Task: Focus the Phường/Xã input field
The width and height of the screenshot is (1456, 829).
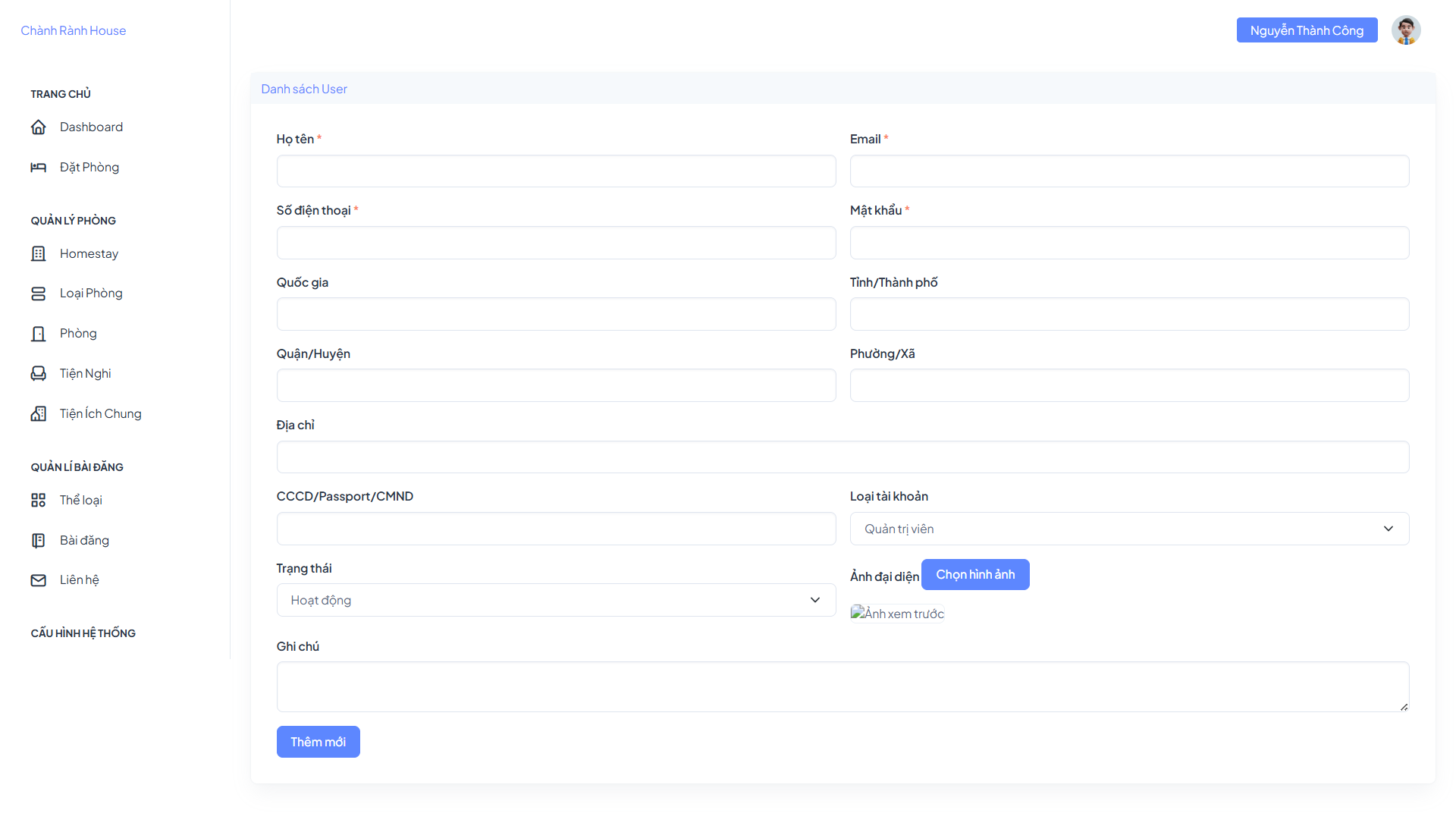Action: (x=1129, y=385)
